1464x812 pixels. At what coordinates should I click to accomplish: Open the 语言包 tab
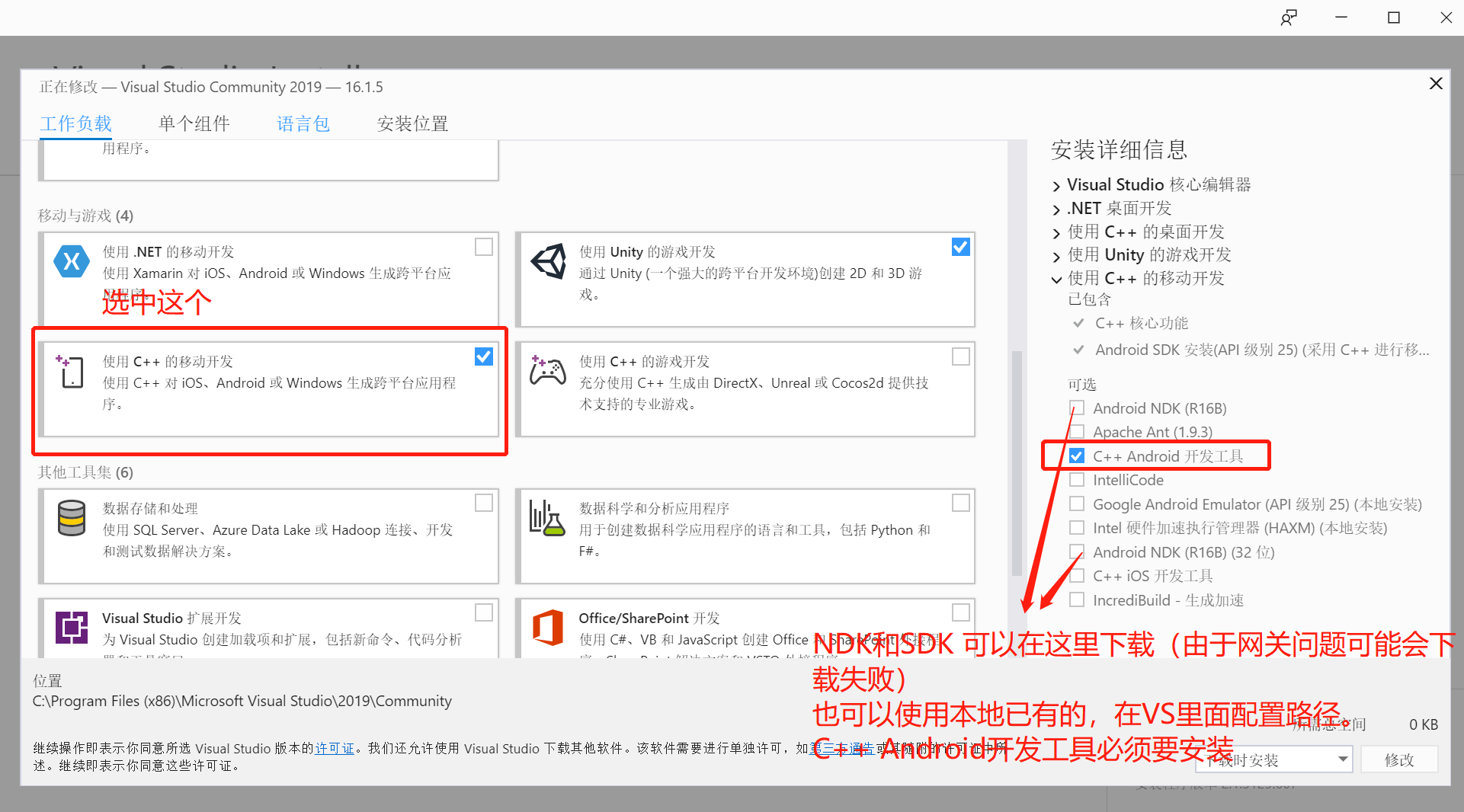[303, 123]
